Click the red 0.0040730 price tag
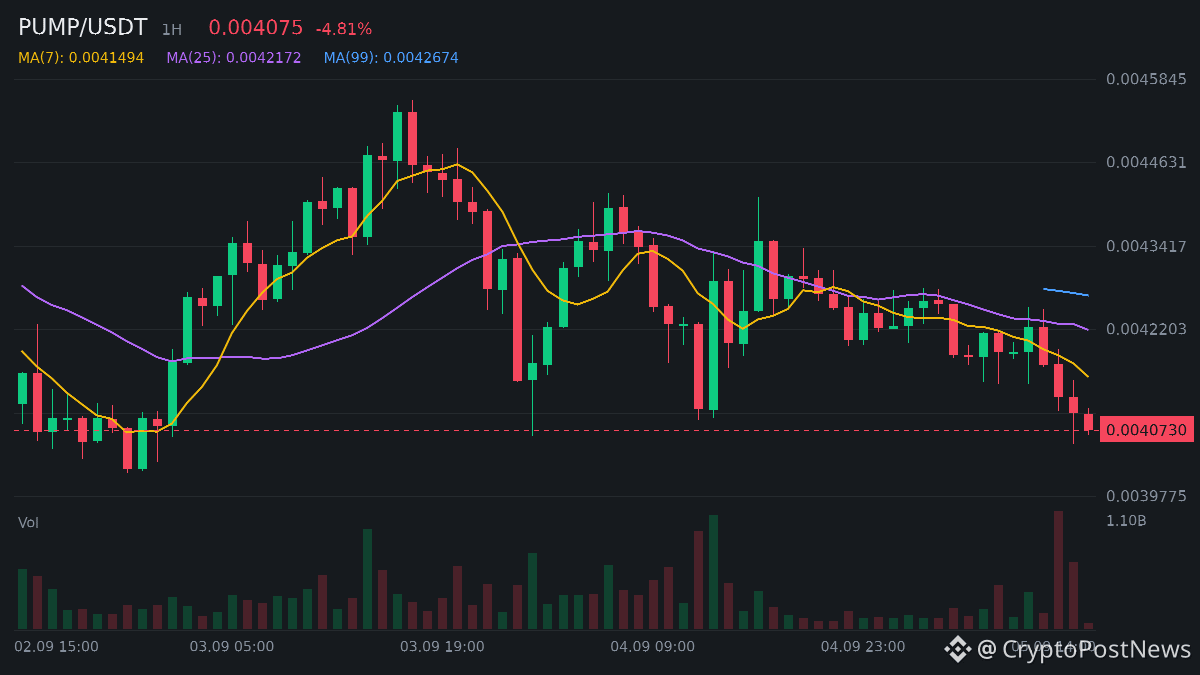 [1147, 430]
